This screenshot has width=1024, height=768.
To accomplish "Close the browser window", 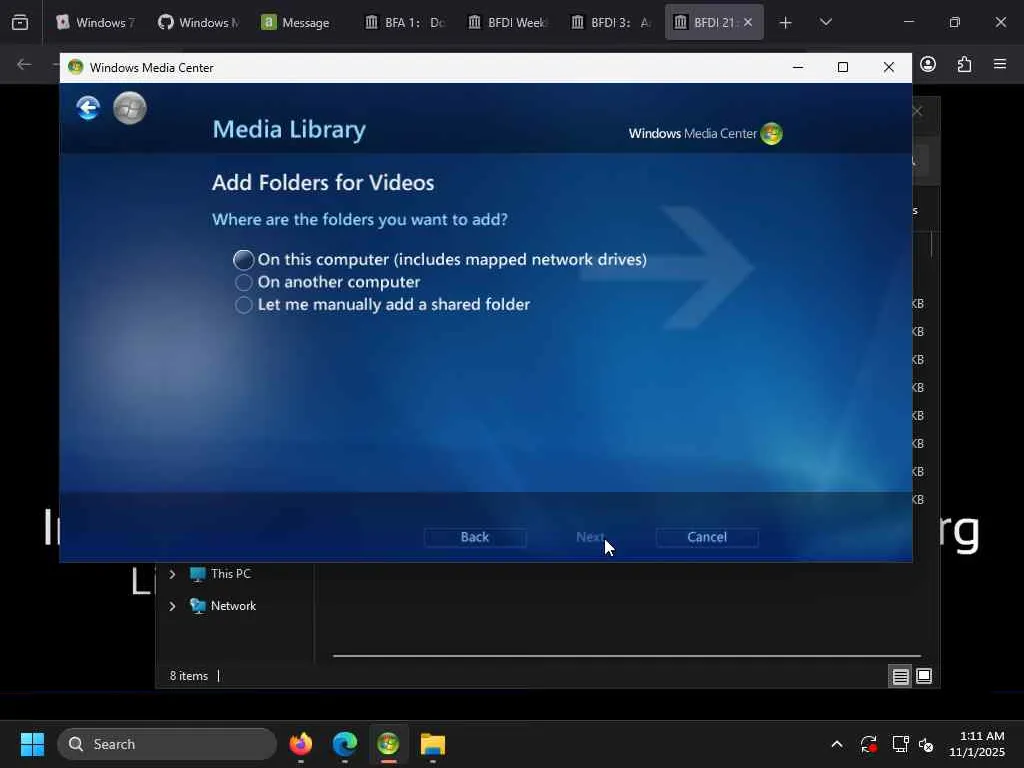I will 1000,22.
